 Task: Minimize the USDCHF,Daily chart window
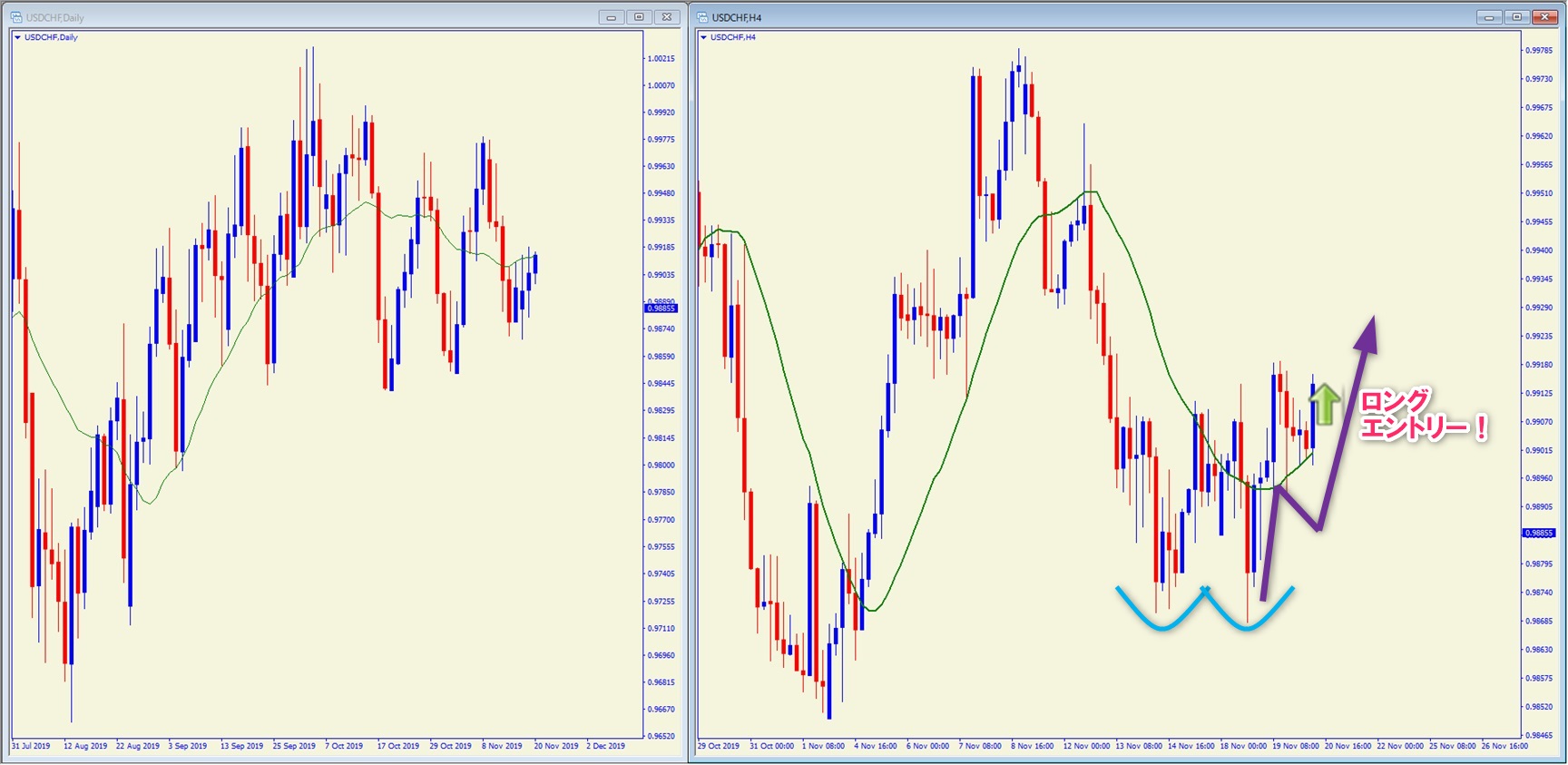tap(612, 17)
